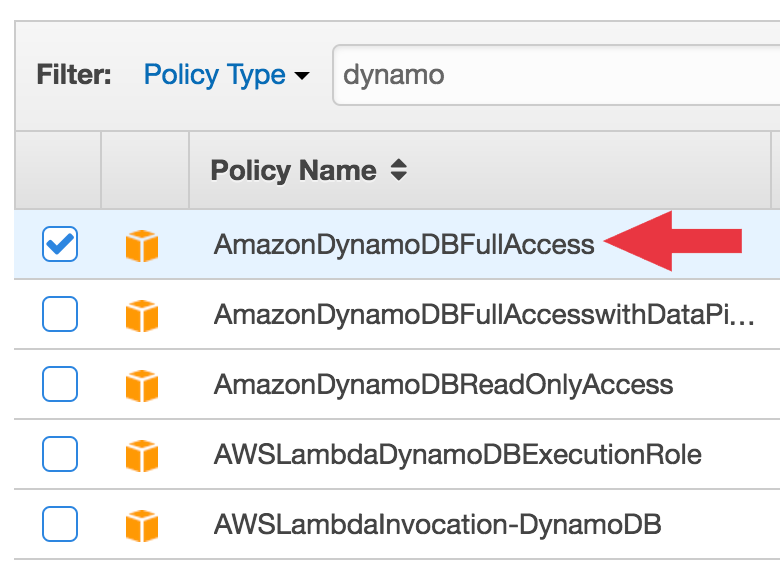The width and height of the screenshot is (780, 580).
Task: Click the filter search box containing dynamo
Action: [x=556, y=75]
